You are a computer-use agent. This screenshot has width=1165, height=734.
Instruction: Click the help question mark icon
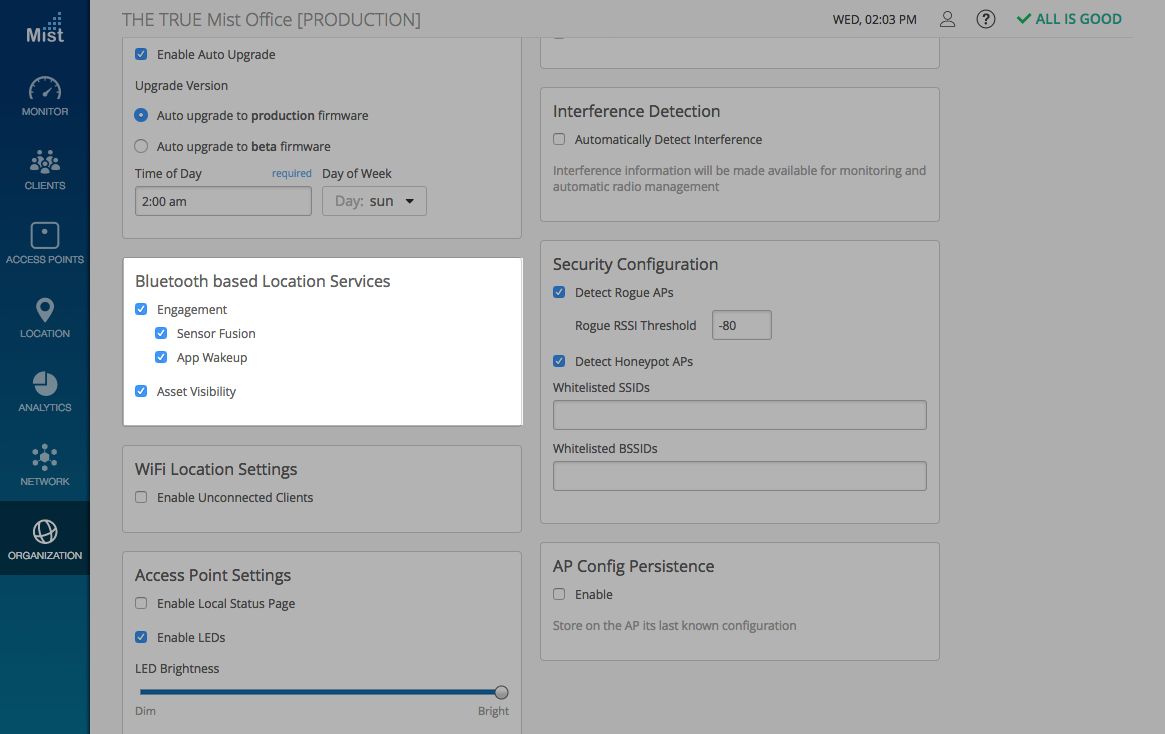coord(986,19)
